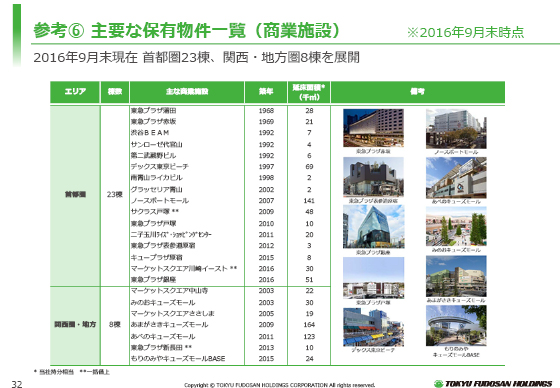View the みのおキューズモール photo

point(456,227)
